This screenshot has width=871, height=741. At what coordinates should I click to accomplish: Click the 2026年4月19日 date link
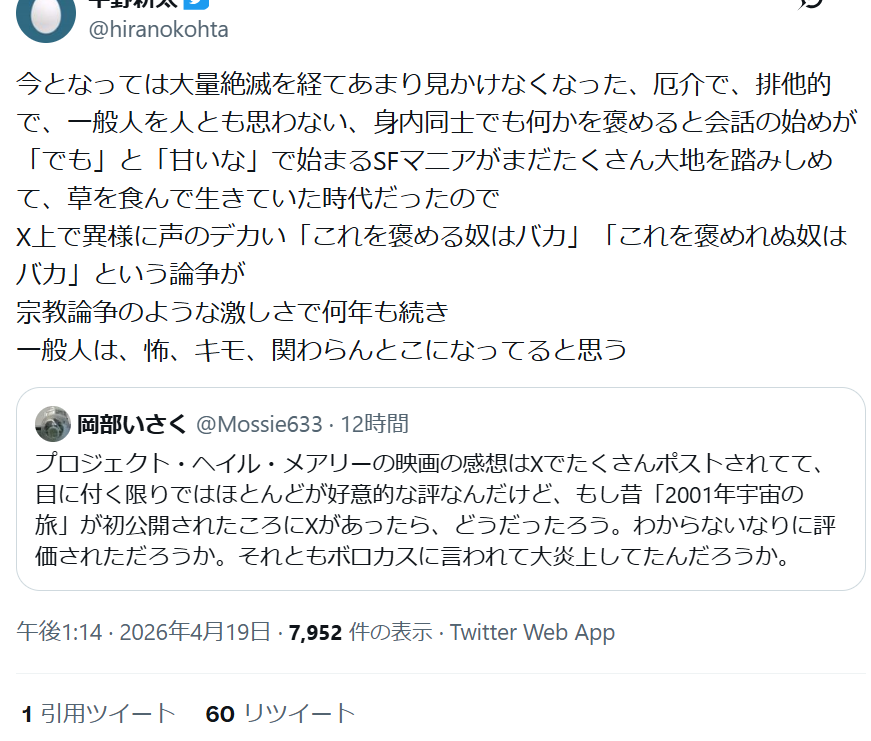click(x=195, y=632)
